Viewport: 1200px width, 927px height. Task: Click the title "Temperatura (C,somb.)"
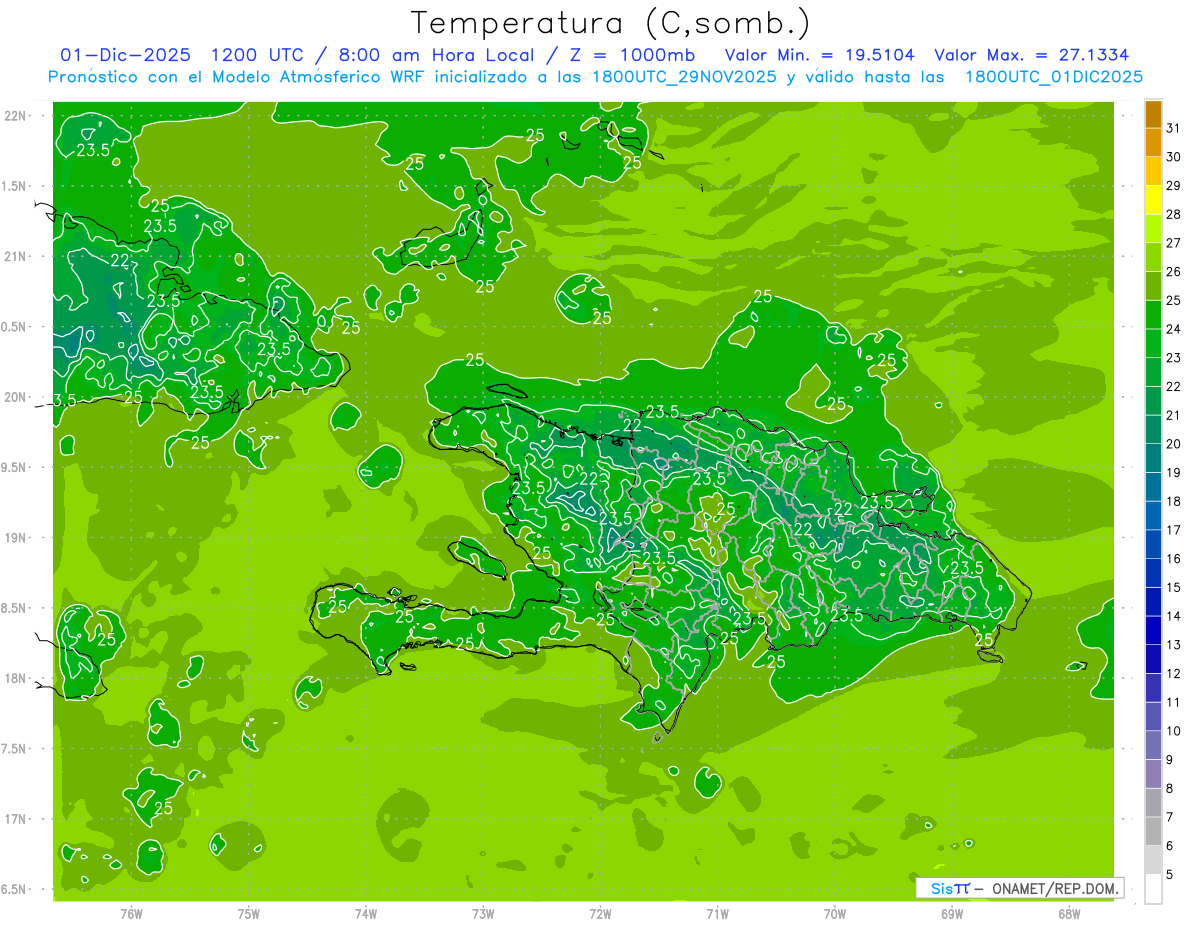click(x=610, y=23)
